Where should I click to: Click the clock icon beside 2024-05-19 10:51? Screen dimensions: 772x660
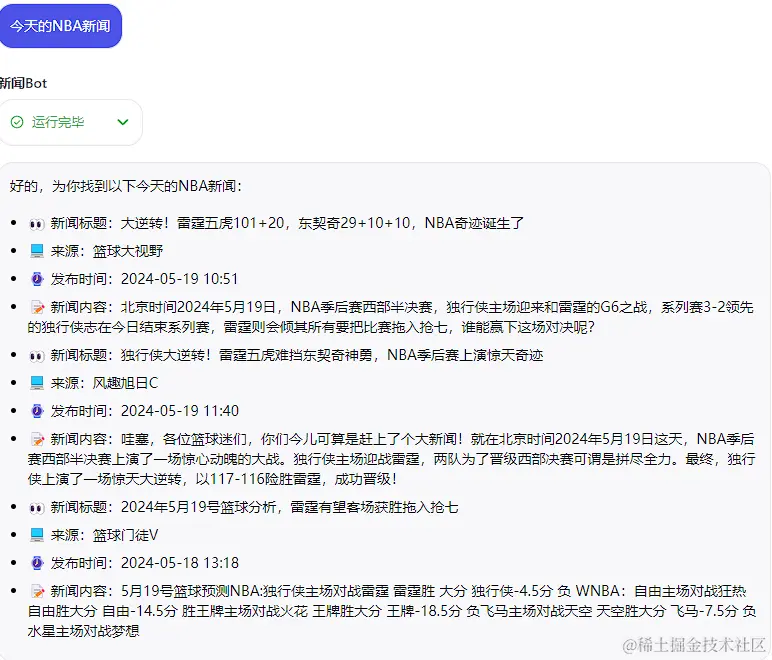(x=37, y=280)
